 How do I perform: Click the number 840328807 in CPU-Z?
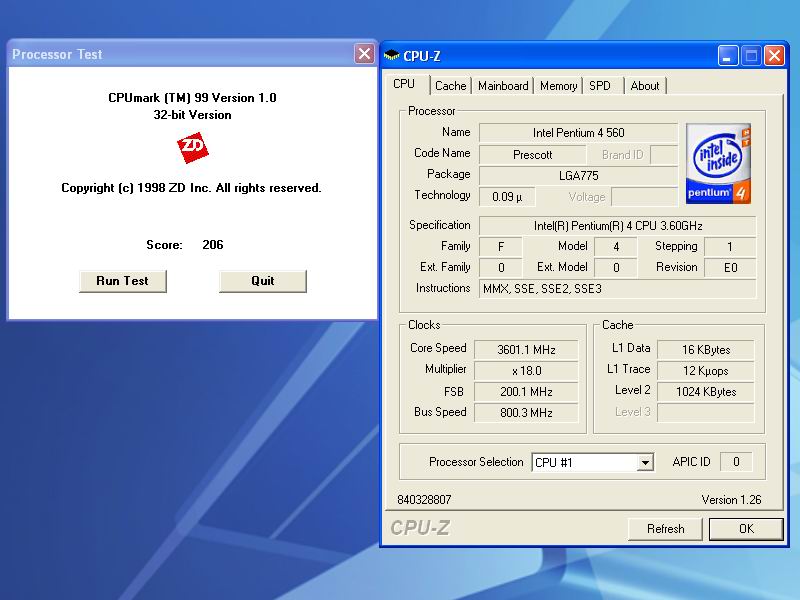tap(424, 500)
